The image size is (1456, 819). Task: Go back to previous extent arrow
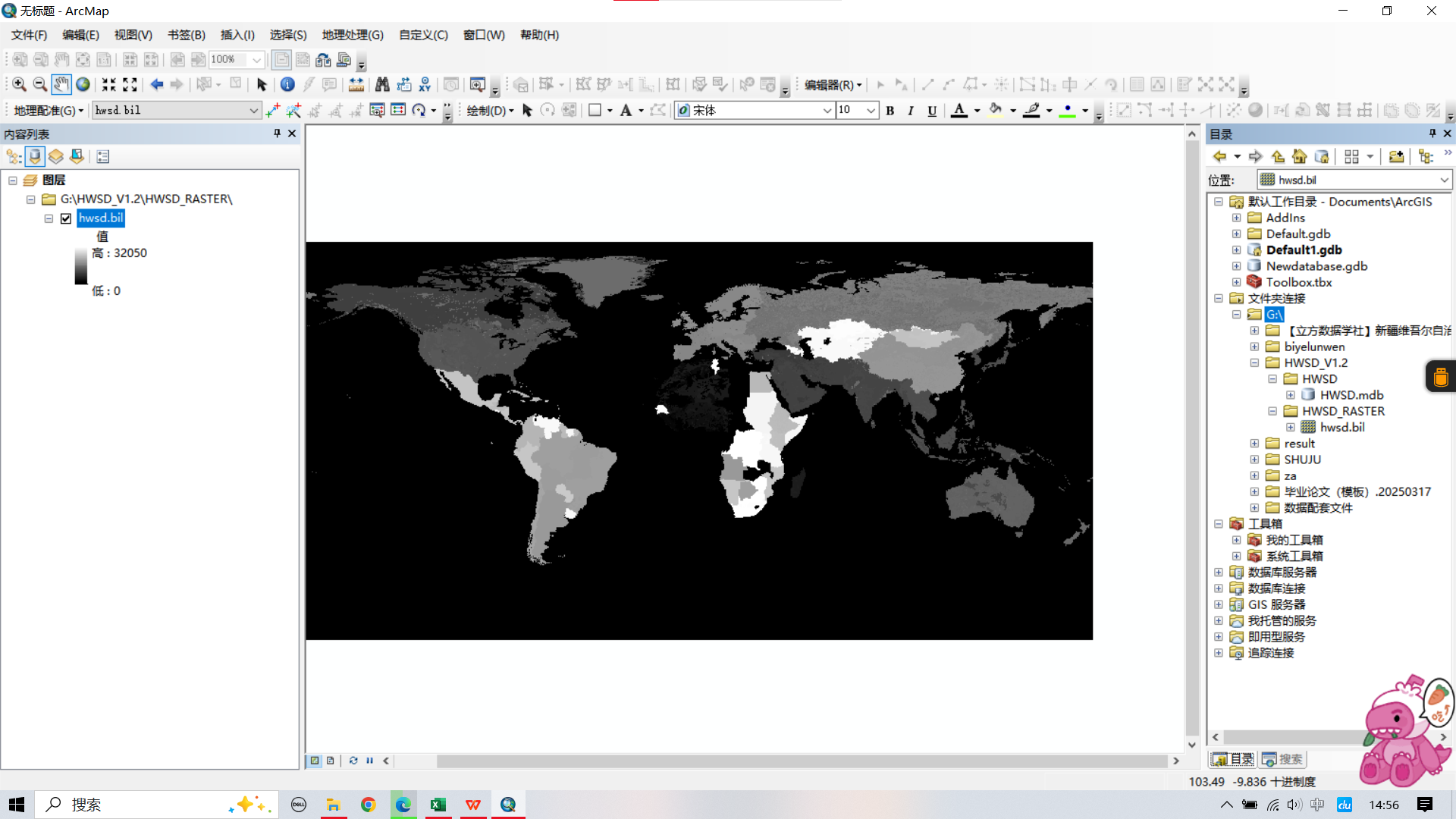pyautogui.click(x=156, y=85)
